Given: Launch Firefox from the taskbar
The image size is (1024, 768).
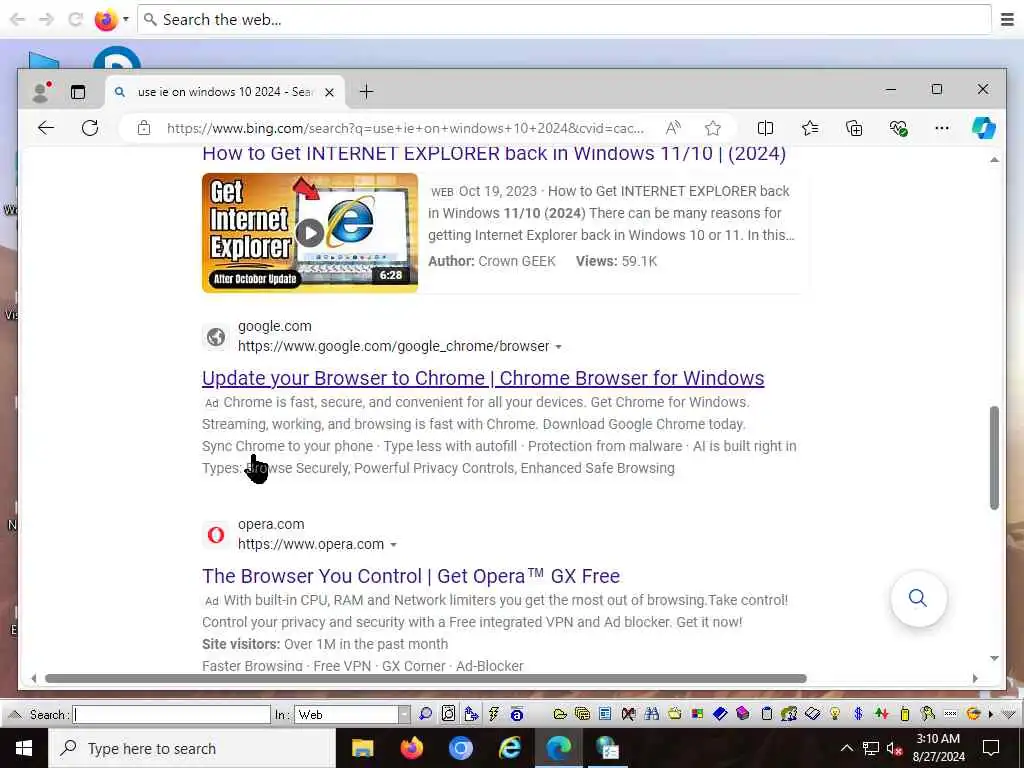Looking at the screenshot, I should point(411,748).
